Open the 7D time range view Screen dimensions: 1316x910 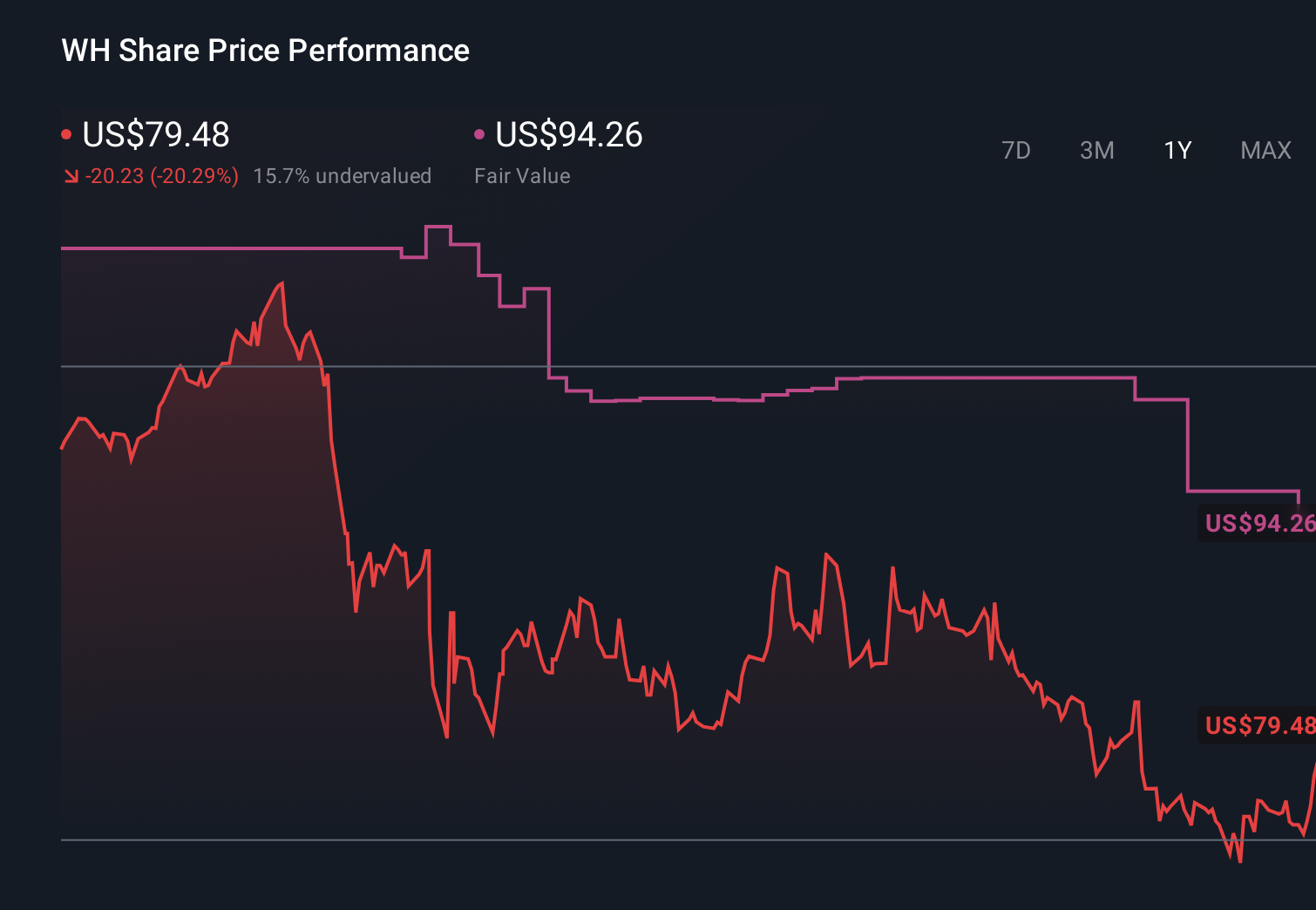coord(1016,150)
